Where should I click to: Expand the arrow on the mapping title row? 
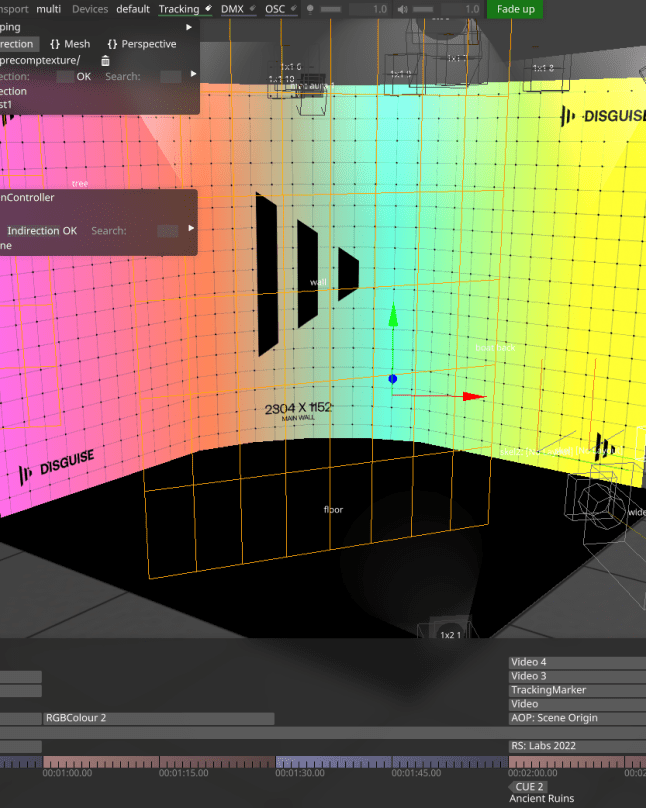click(189, 27)
